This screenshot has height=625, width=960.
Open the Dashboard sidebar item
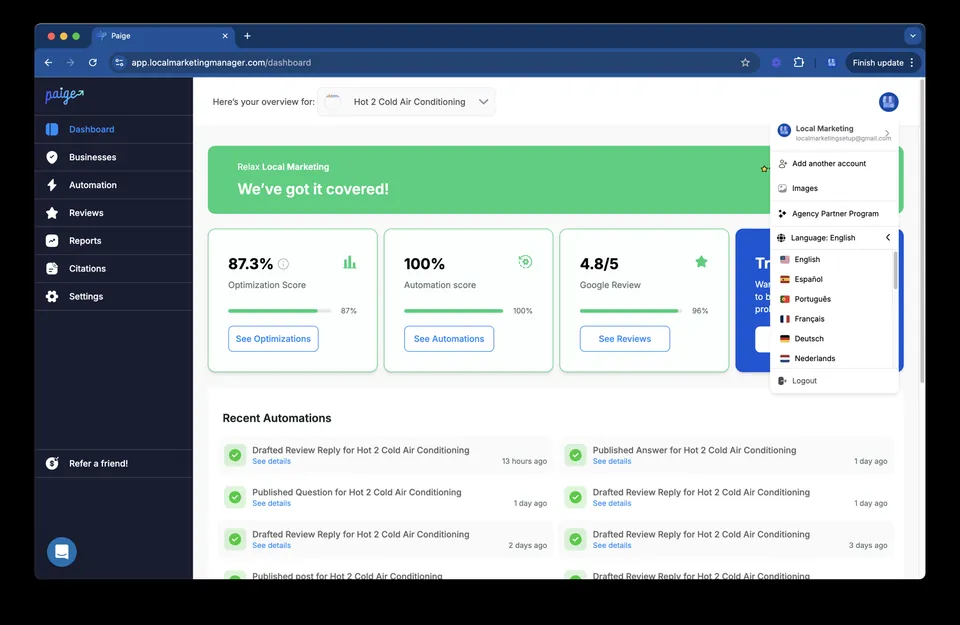tap(114, 129)
